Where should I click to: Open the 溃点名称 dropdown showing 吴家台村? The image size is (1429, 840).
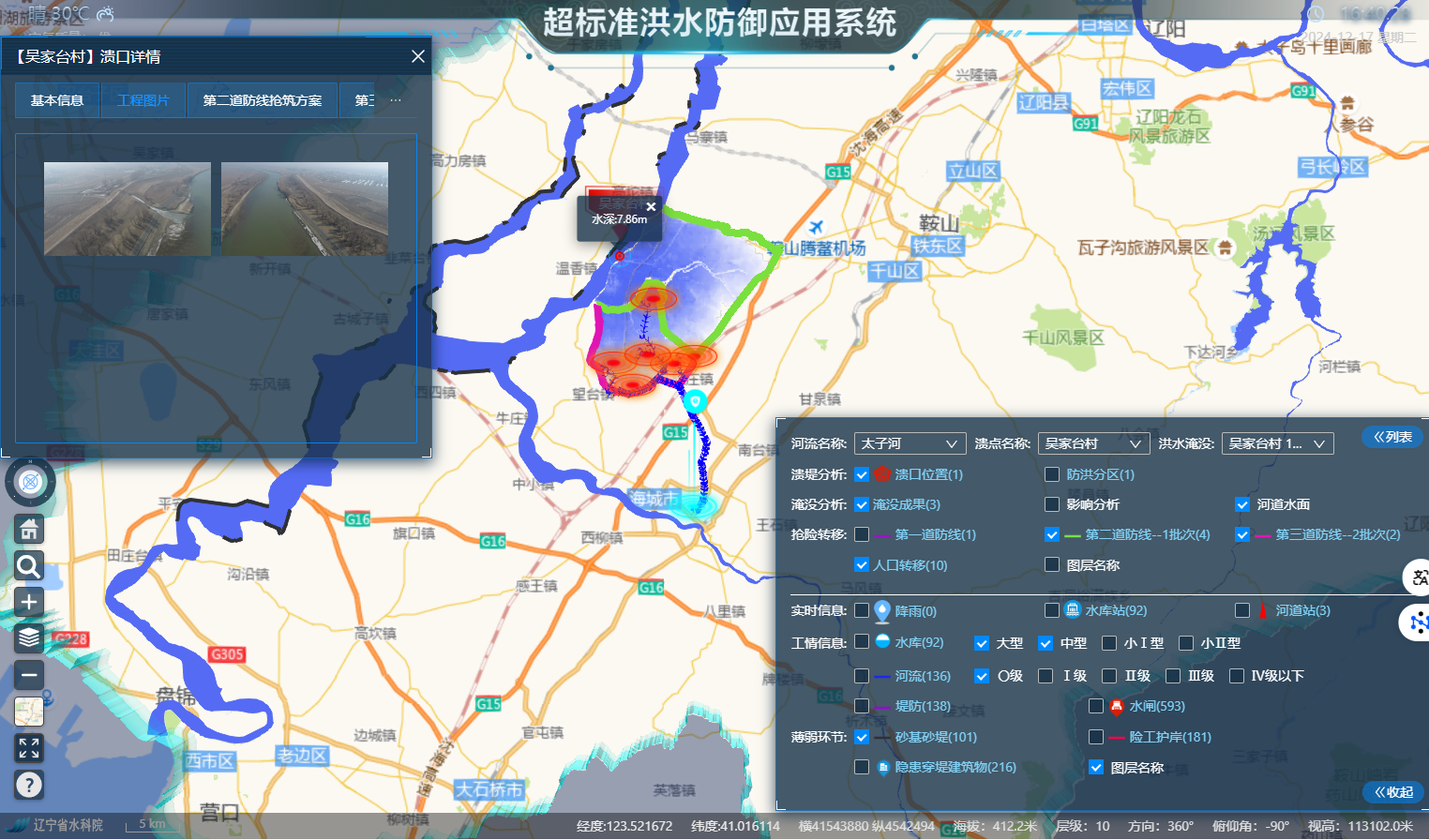tap(1093, 443)
